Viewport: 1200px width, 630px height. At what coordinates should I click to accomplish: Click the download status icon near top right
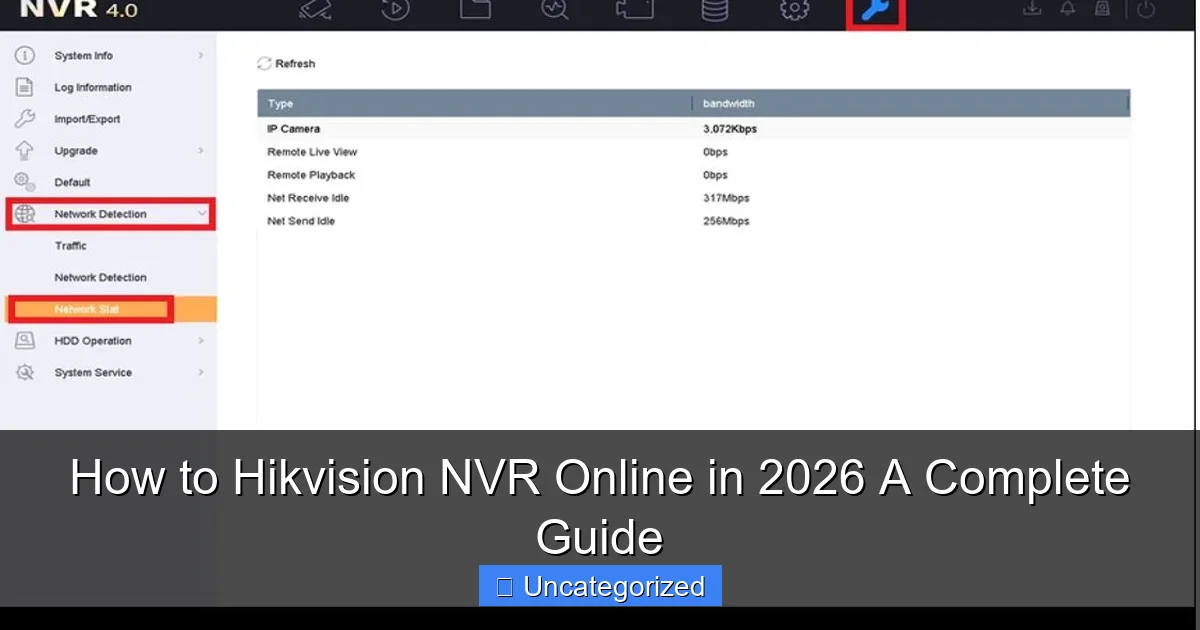[x=1031, y=11]
